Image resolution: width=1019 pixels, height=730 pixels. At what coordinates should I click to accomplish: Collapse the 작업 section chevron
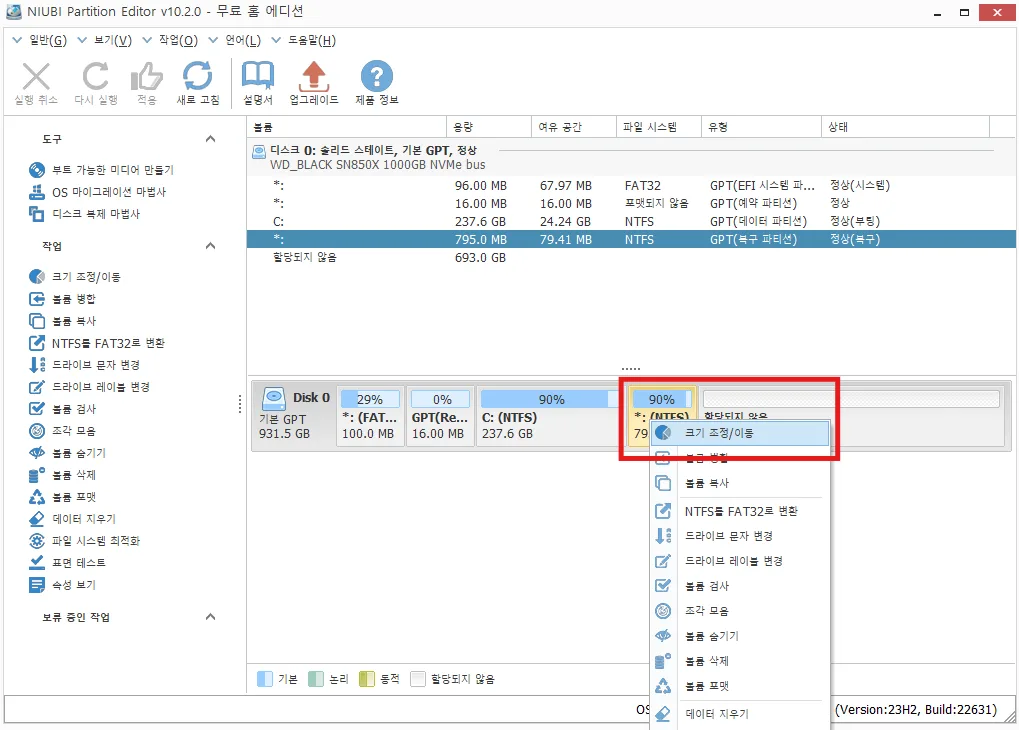pos(210,246)
